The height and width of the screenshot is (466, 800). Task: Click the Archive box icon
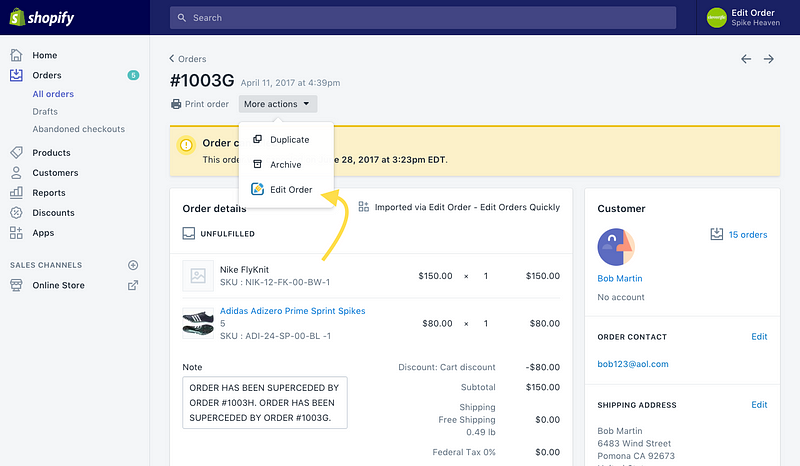click(258, 164)
